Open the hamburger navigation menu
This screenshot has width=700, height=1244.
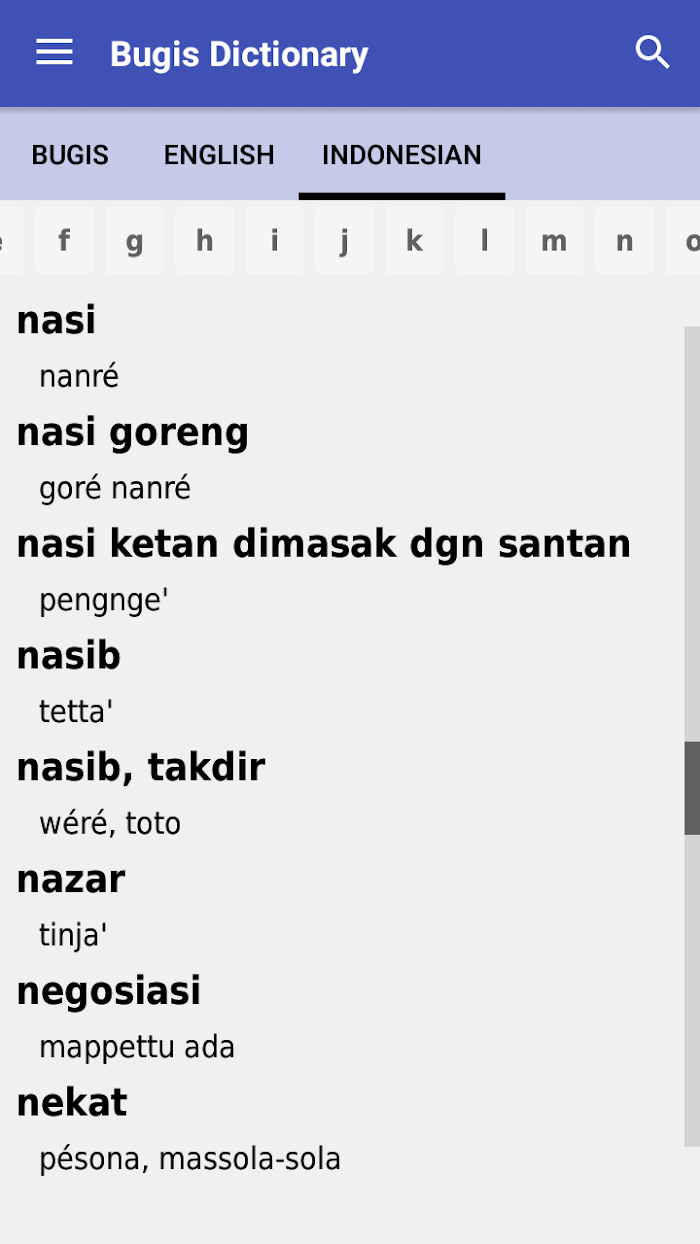[55, 53]
